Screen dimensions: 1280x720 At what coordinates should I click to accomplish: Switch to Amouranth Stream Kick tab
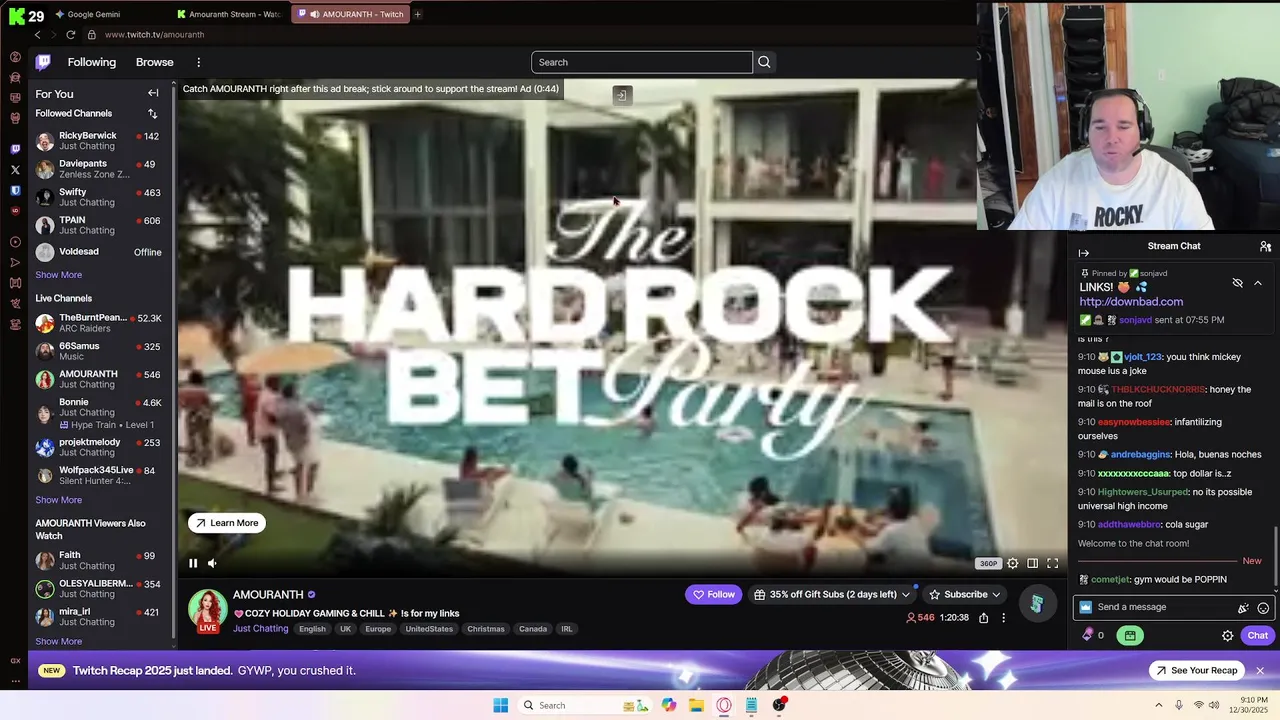pos(230,14)
